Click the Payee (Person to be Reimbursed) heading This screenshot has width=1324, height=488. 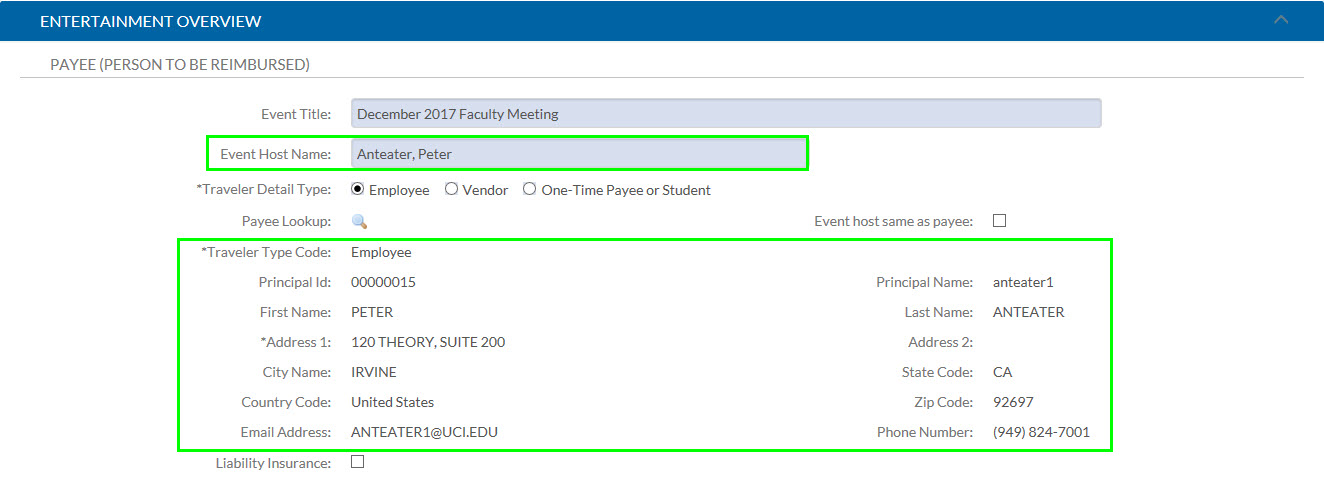tap(180, 65)
